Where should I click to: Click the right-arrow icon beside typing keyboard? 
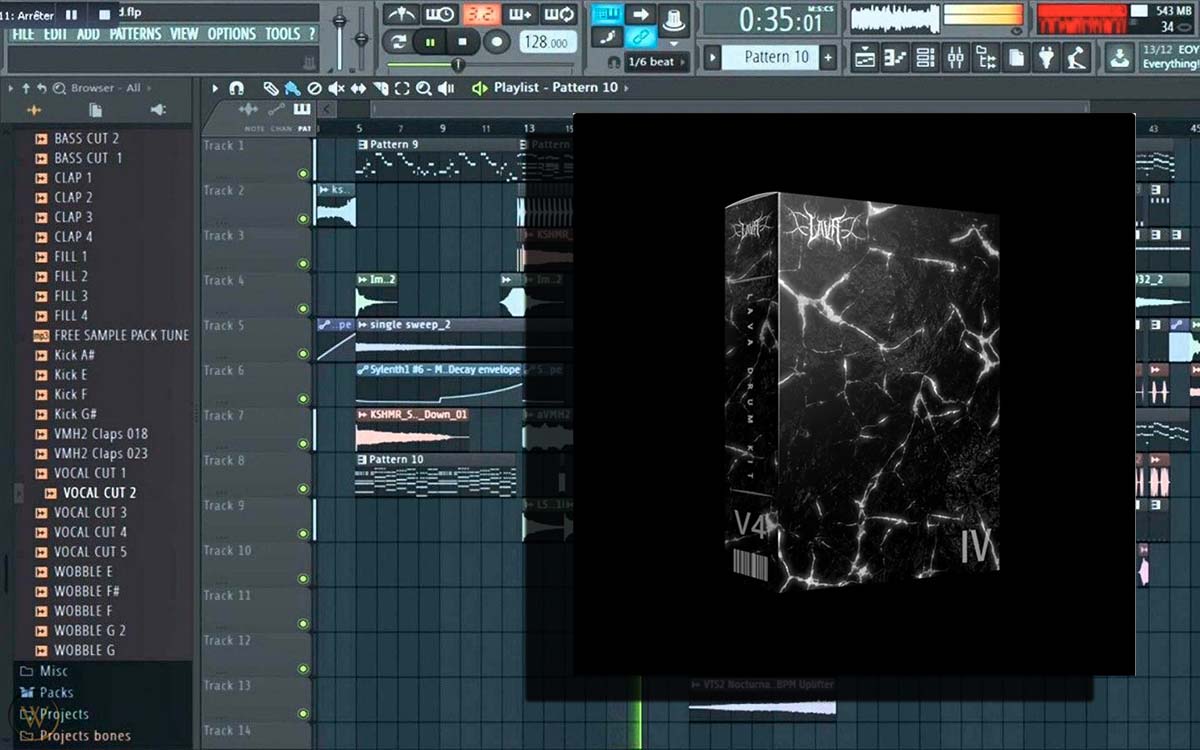tap(641, 15)
